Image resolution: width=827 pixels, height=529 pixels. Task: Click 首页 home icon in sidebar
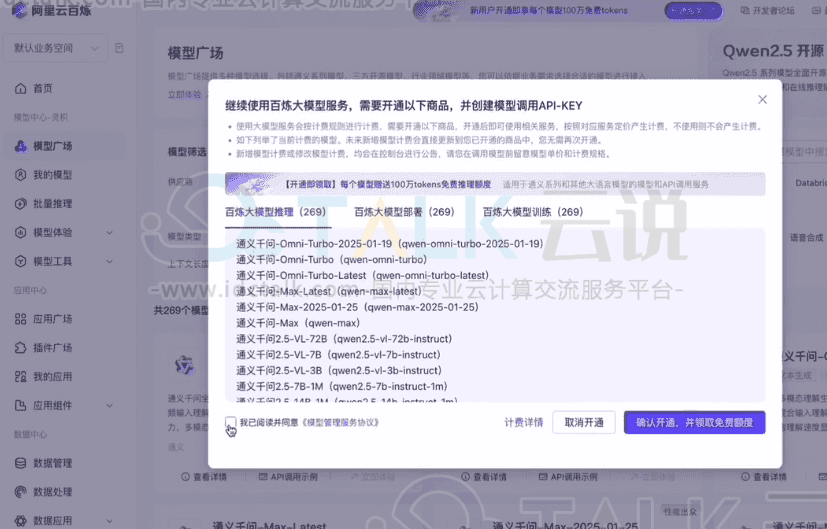tap(20, 89)
